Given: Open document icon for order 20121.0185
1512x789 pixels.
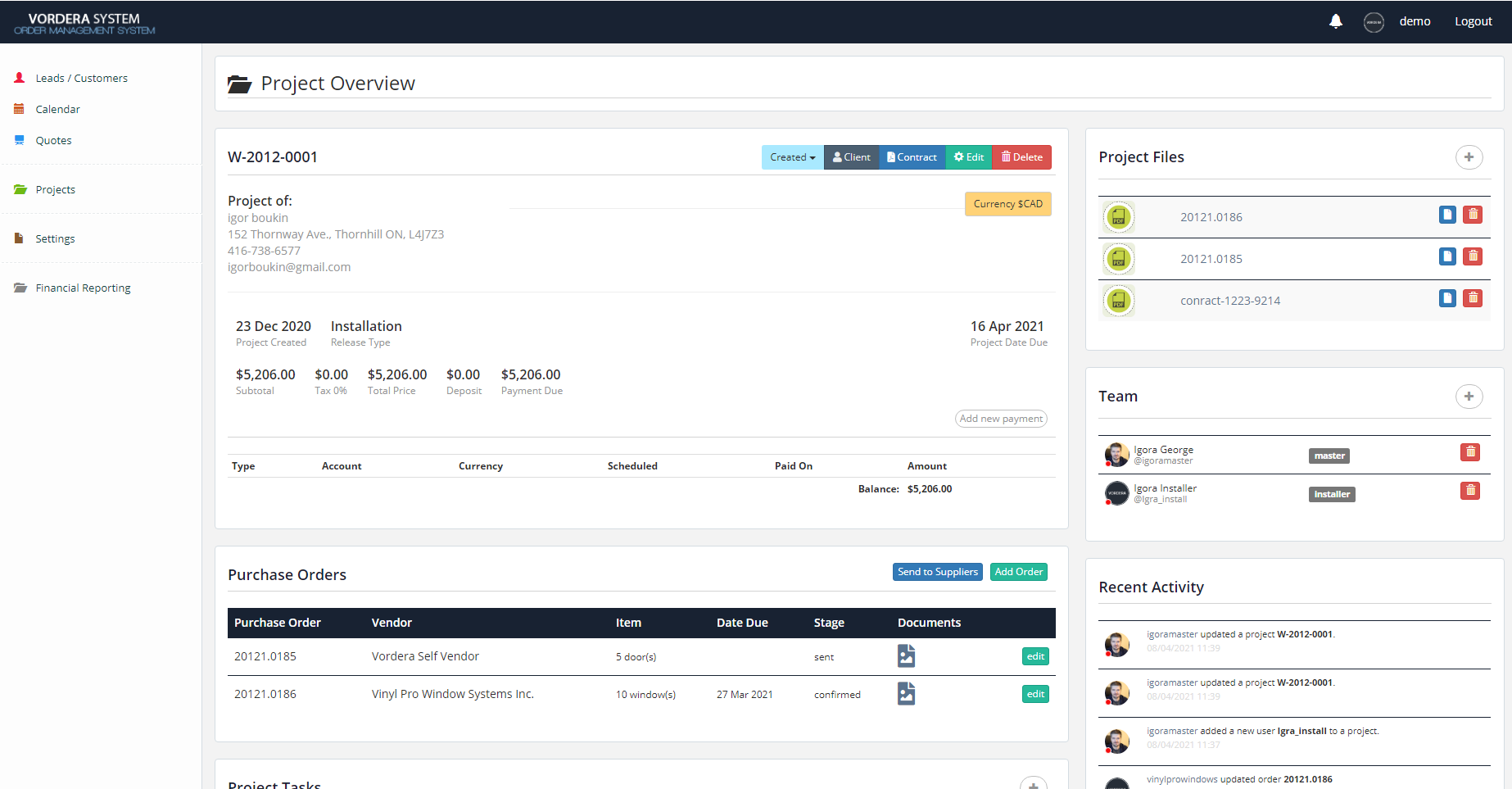Looking at the screenshot, I should (906, 656).
